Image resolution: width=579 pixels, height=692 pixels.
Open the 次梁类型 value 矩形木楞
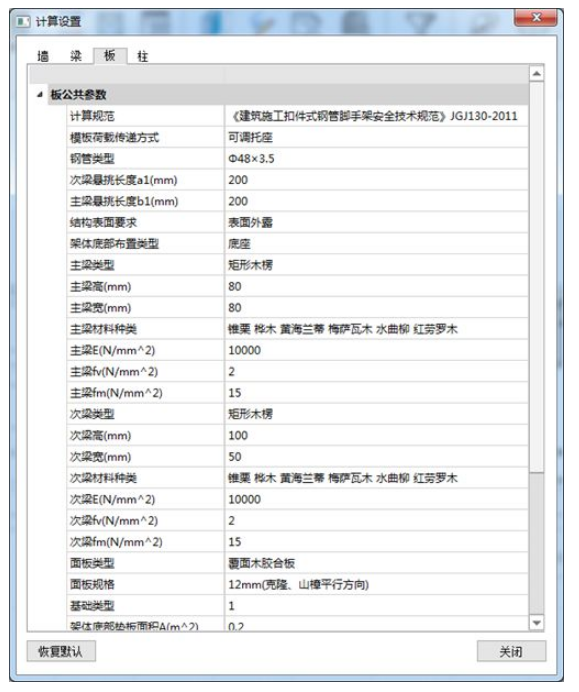point(376,414)
